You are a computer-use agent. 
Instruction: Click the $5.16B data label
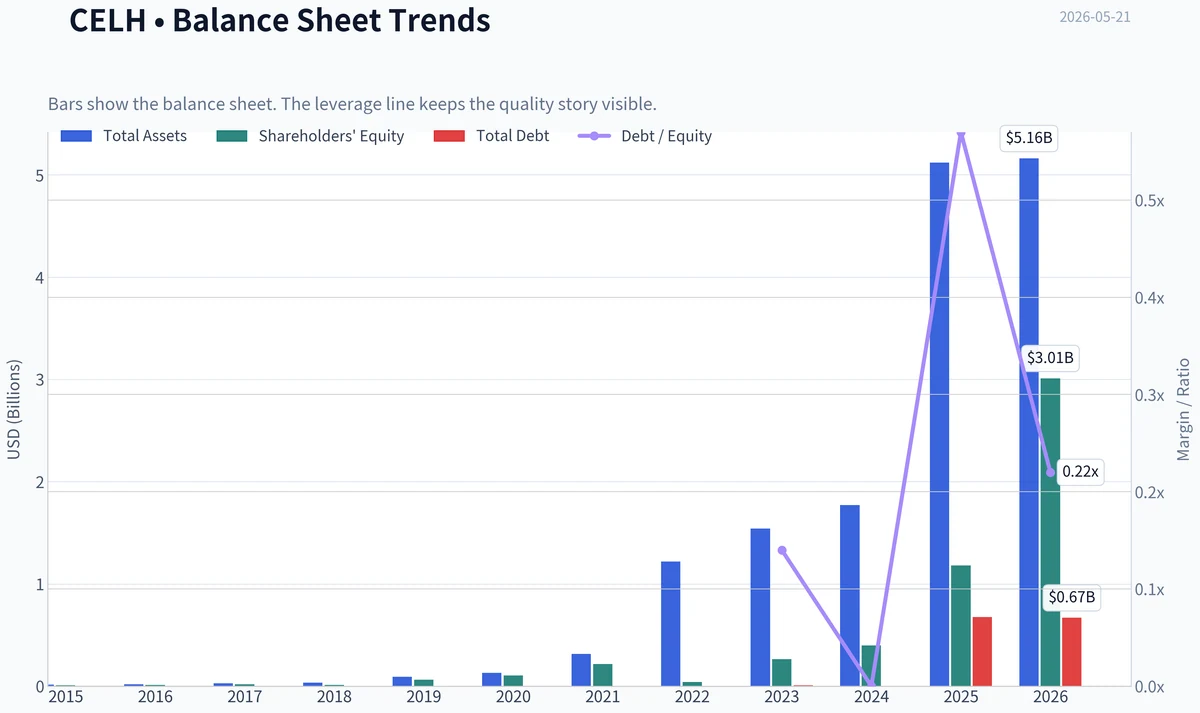[x=1029, y=138]
